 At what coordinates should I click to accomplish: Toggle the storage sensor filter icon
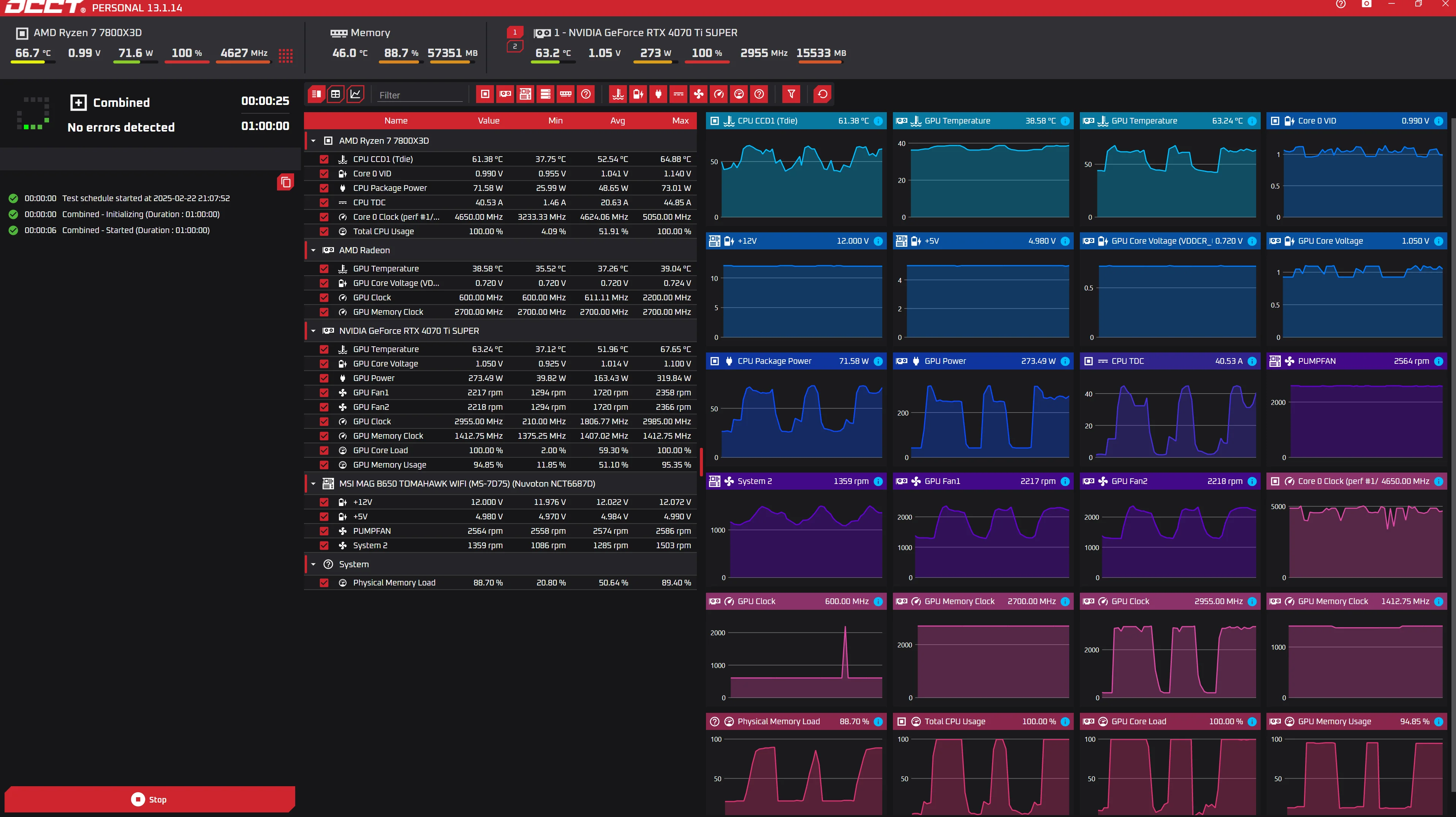pos(546,94)
